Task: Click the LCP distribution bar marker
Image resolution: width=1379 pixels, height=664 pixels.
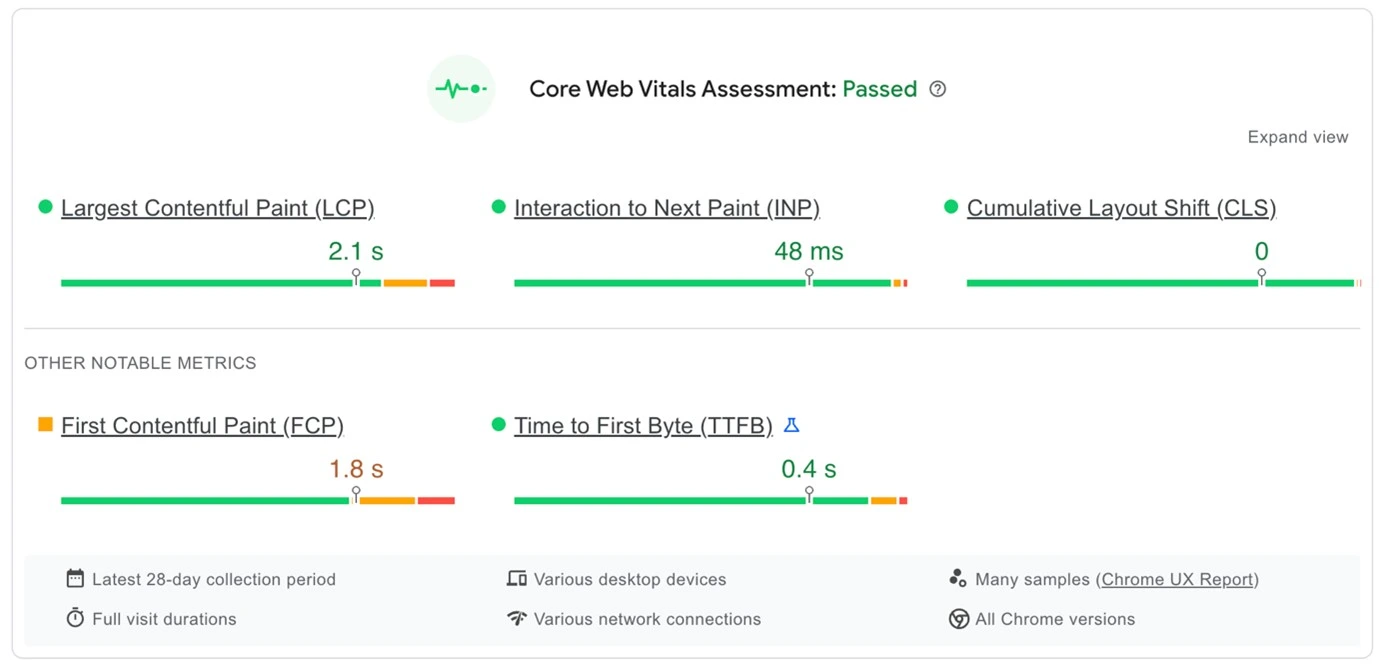Action: point(356,277)
